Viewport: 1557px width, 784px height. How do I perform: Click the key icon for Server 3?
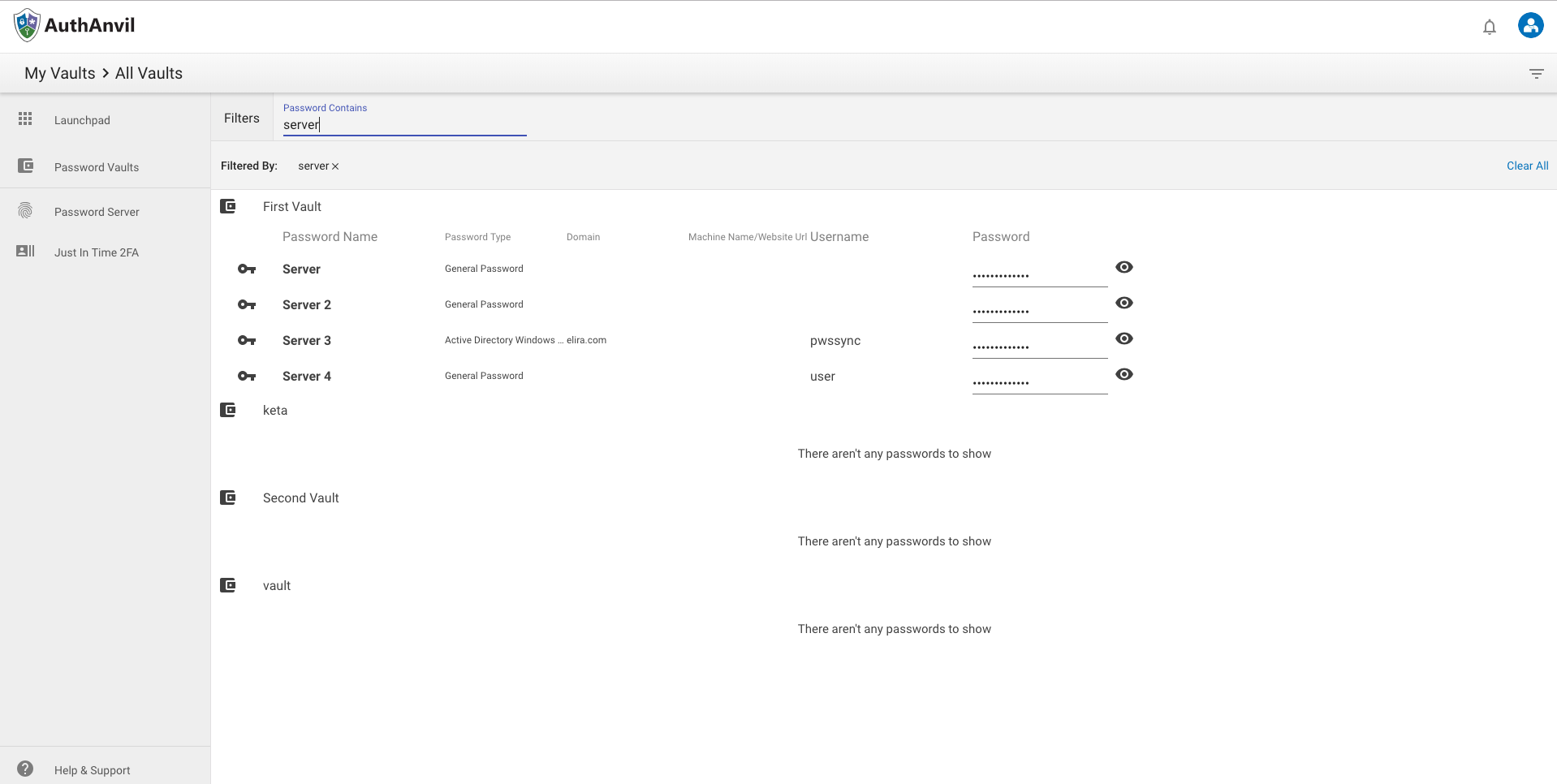tap(247, 341)
